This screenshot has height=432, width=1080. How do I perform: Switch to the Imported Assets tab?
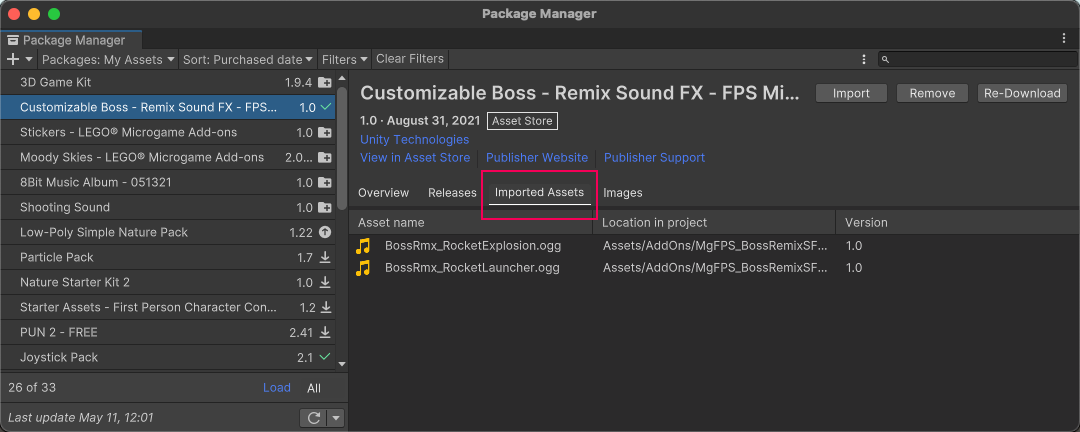click(x=539, y=193)
